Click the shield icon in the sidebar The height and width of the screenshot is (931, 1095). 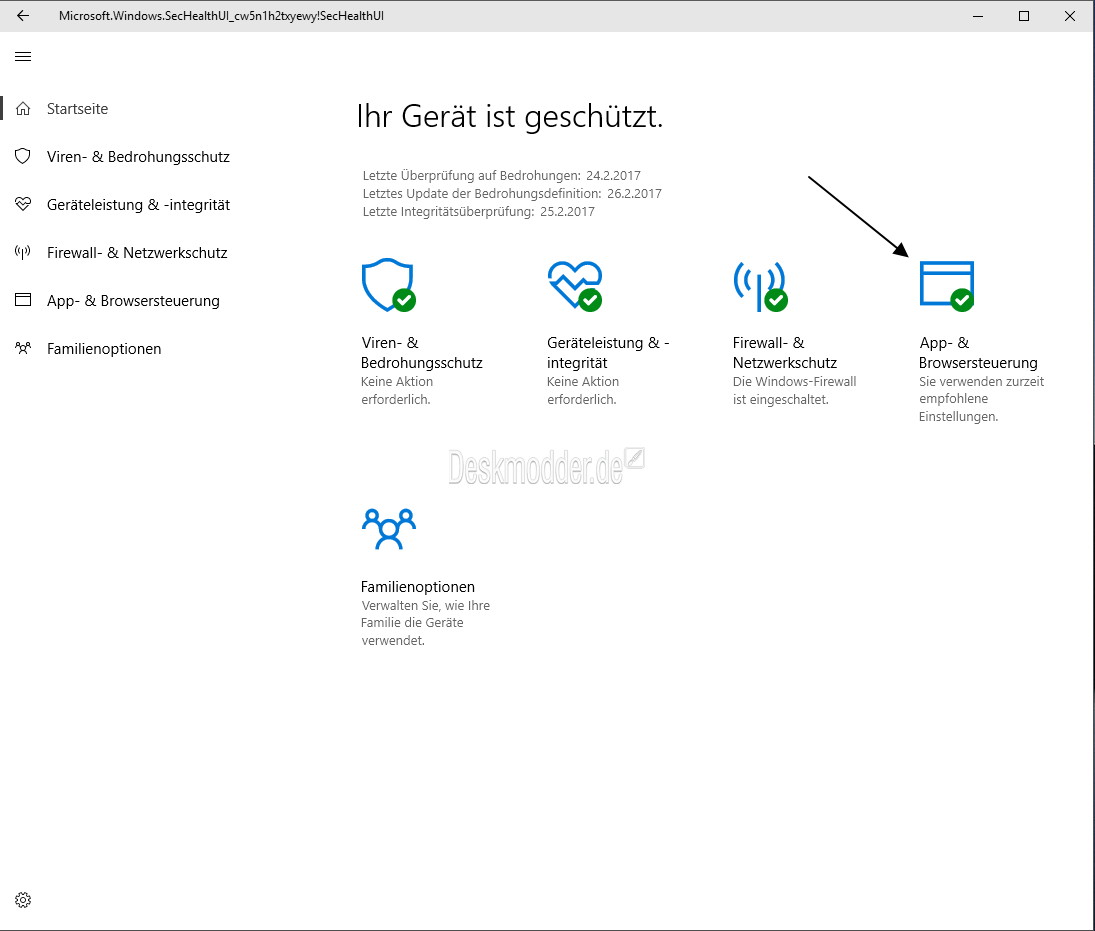pos(23,156)
